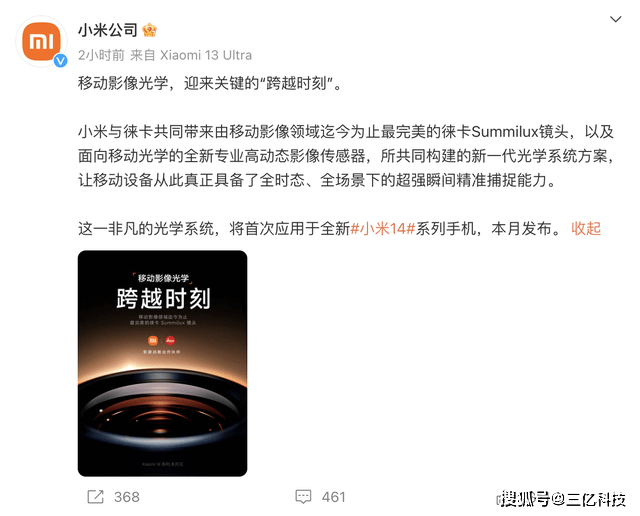
Task: Open the 小米公司 profile name
Action: (x=108, y=30)
